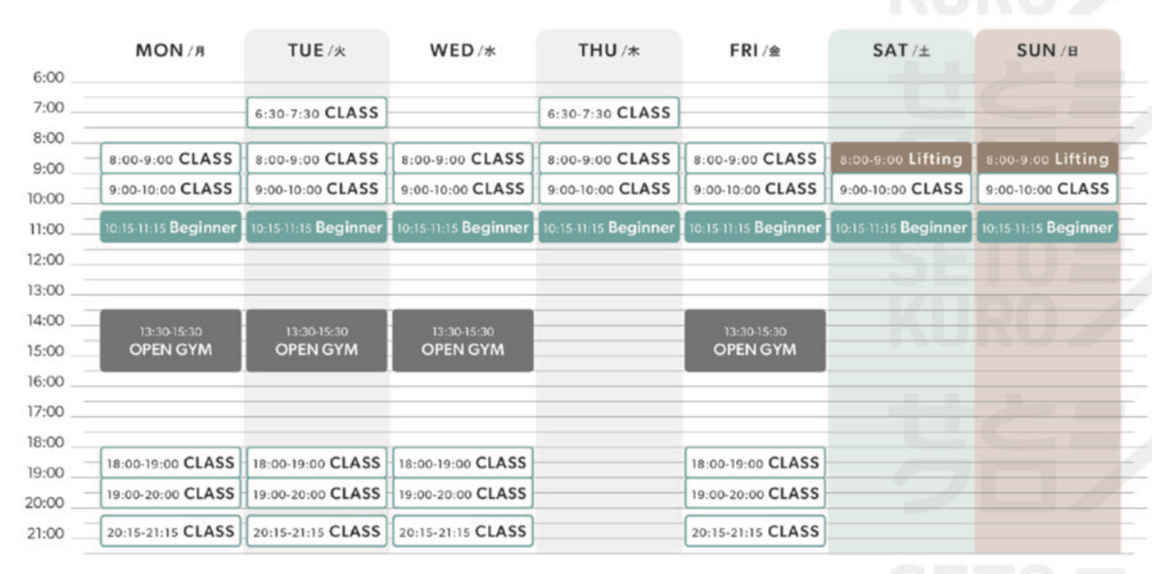The width and height of the screenshot is (1152, 574).
Task: Click Tuesday's 19:00-20:00 CLASS block
Action: (316, 493)
